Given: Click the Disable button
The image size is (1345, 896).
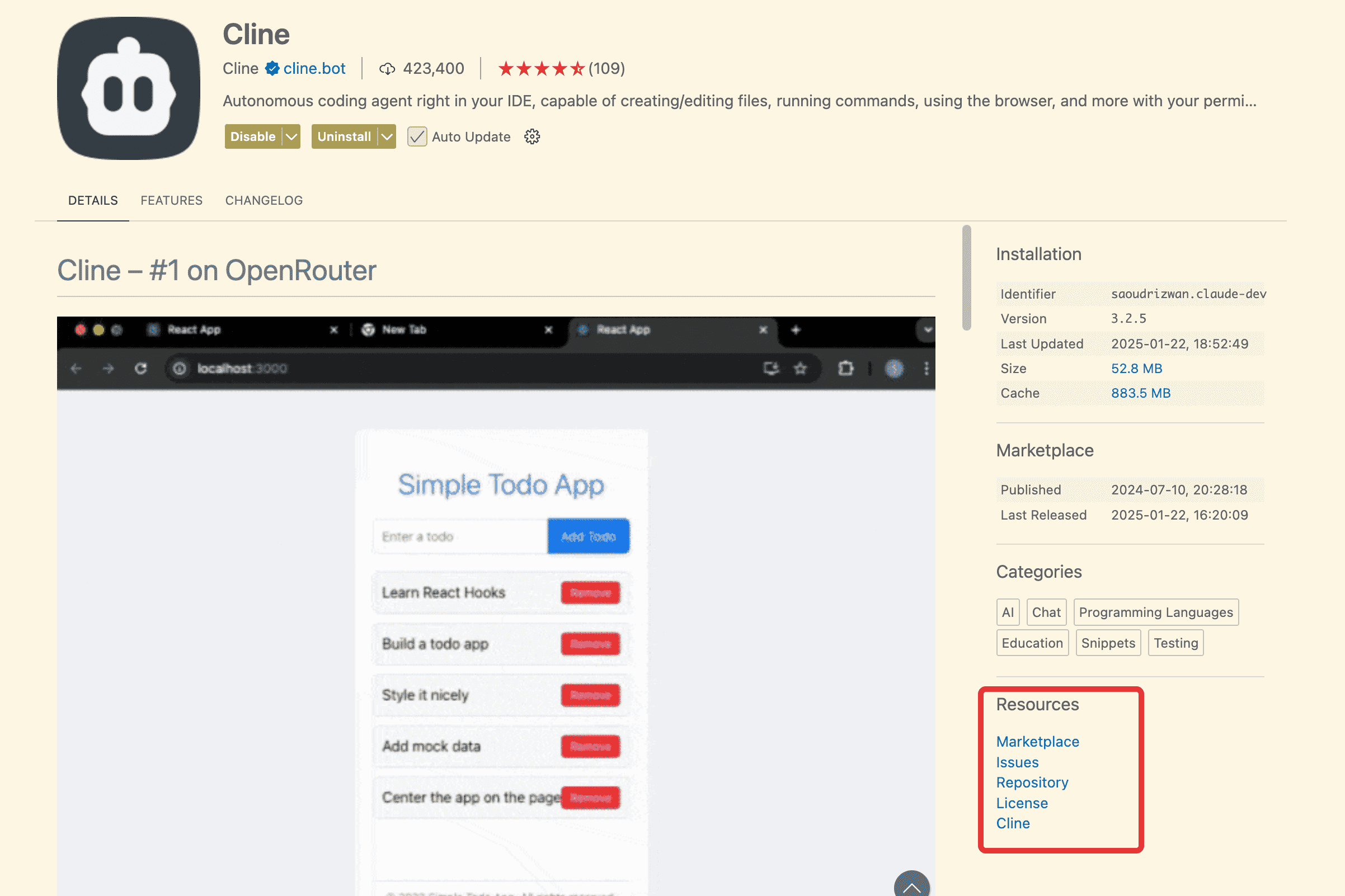Looking at the screenshot, I should 253,136.
